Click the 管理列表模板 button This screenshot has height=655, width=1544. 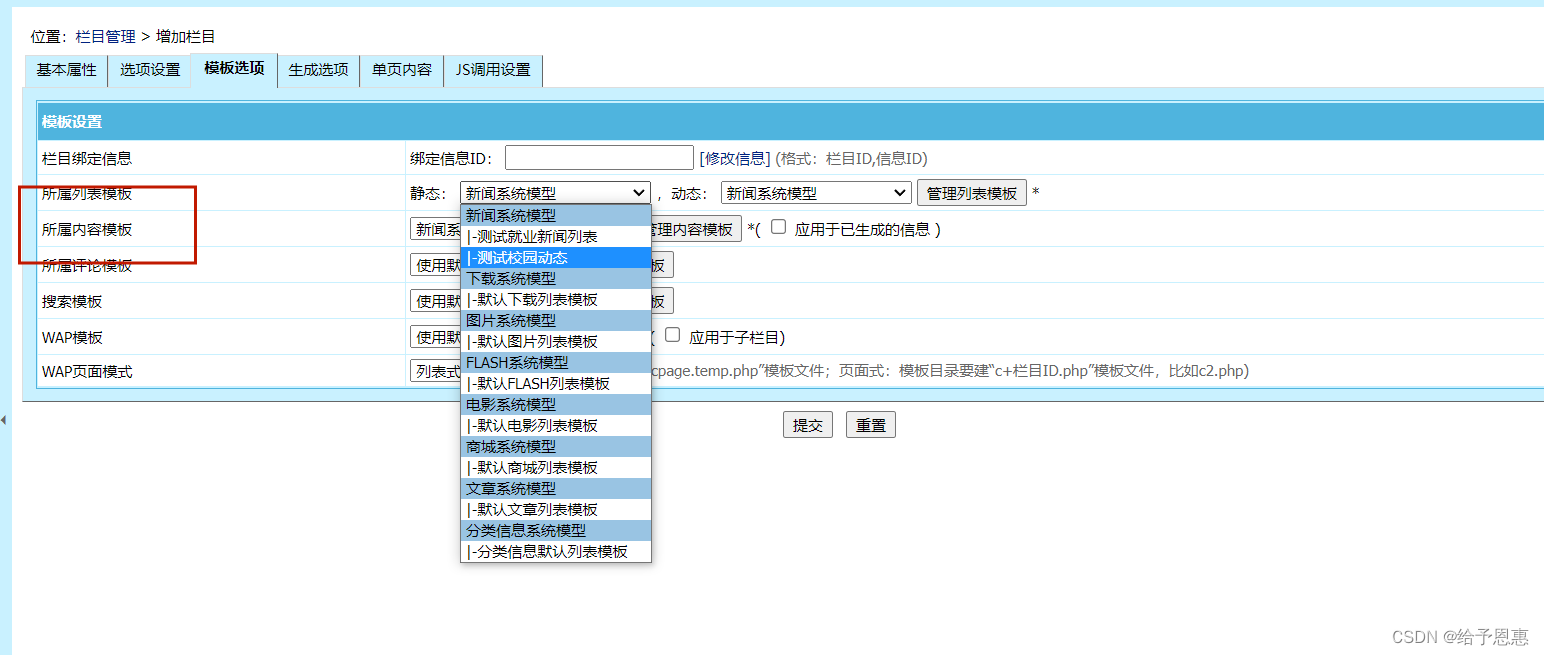[971, 192]
